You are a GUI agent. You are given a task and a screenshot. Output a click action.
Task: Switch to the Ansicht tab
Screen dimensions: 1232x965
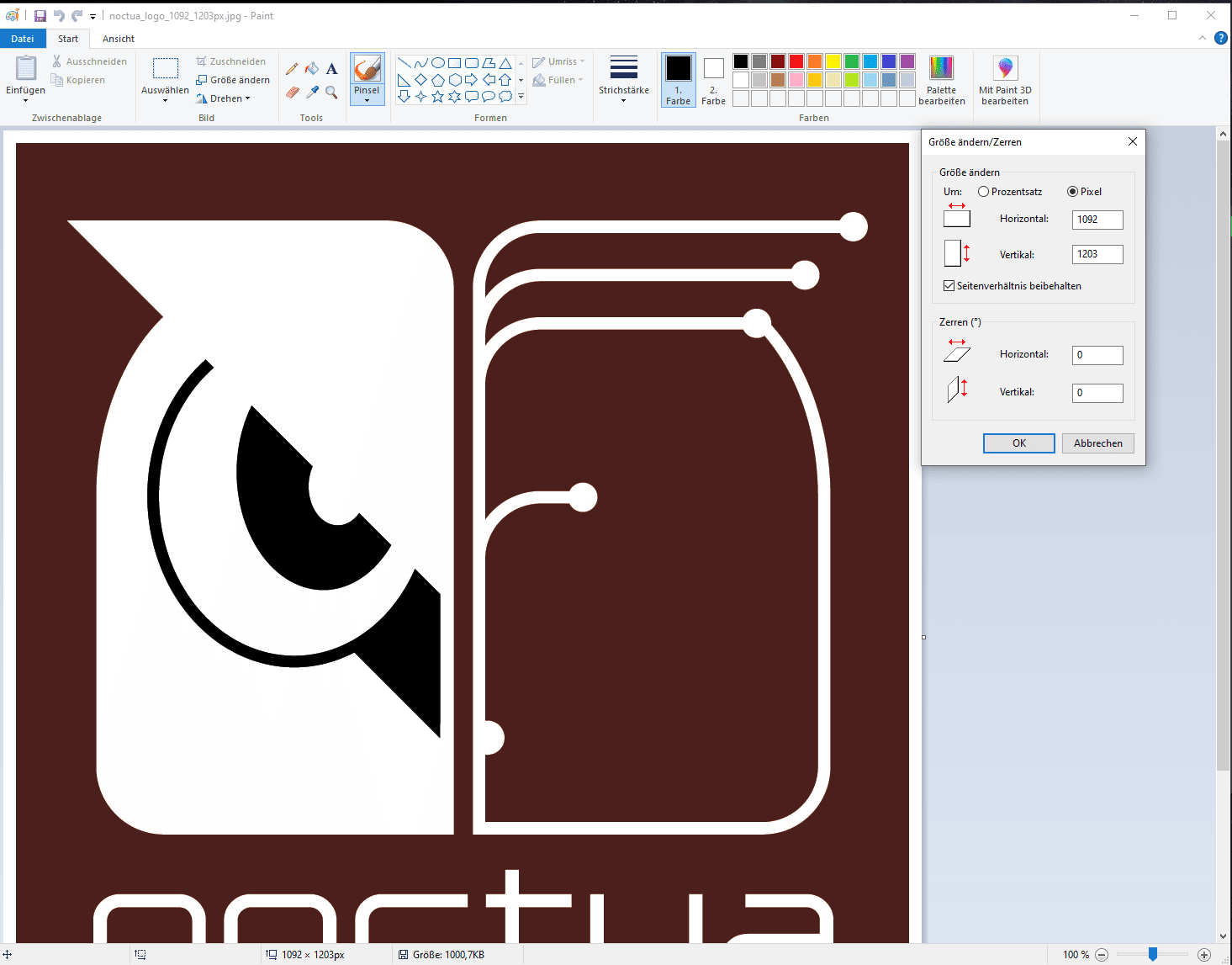pos(119,39)
